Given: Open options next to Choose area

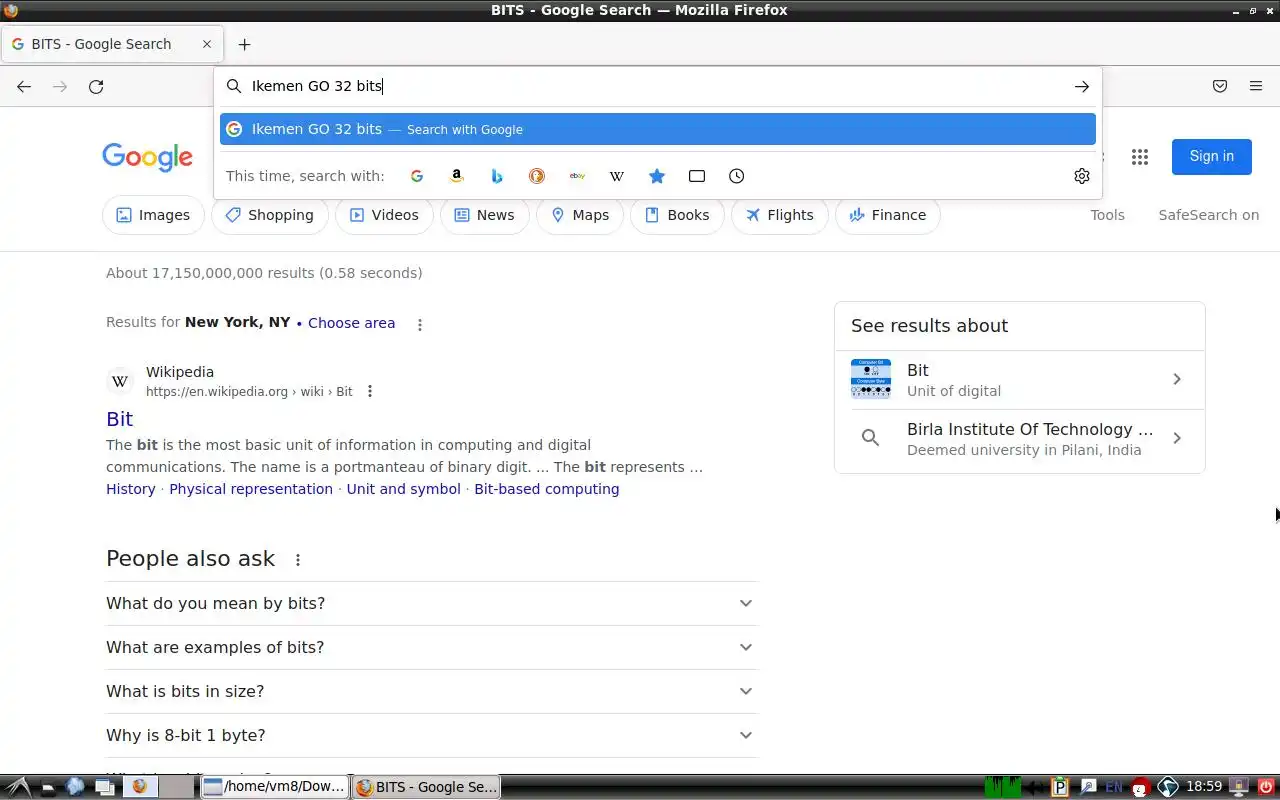Looking at the screenshot, I should click(x=420, y=324).
